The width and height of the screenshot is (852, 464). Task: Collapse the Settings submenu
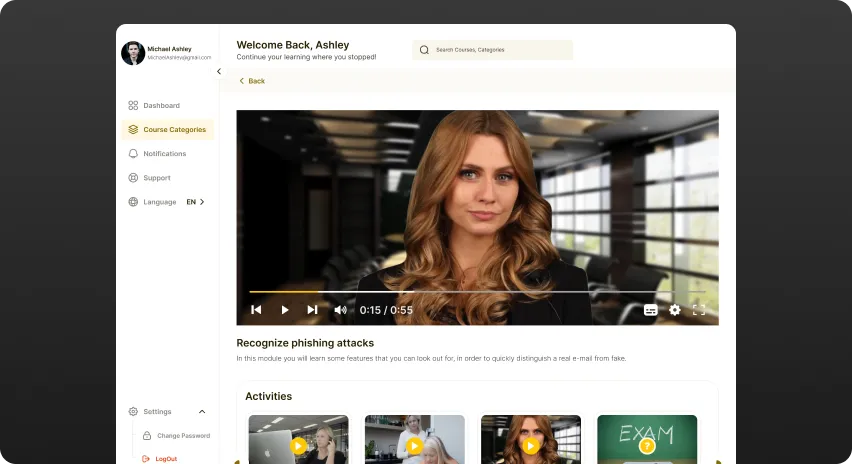pos(202,411)
